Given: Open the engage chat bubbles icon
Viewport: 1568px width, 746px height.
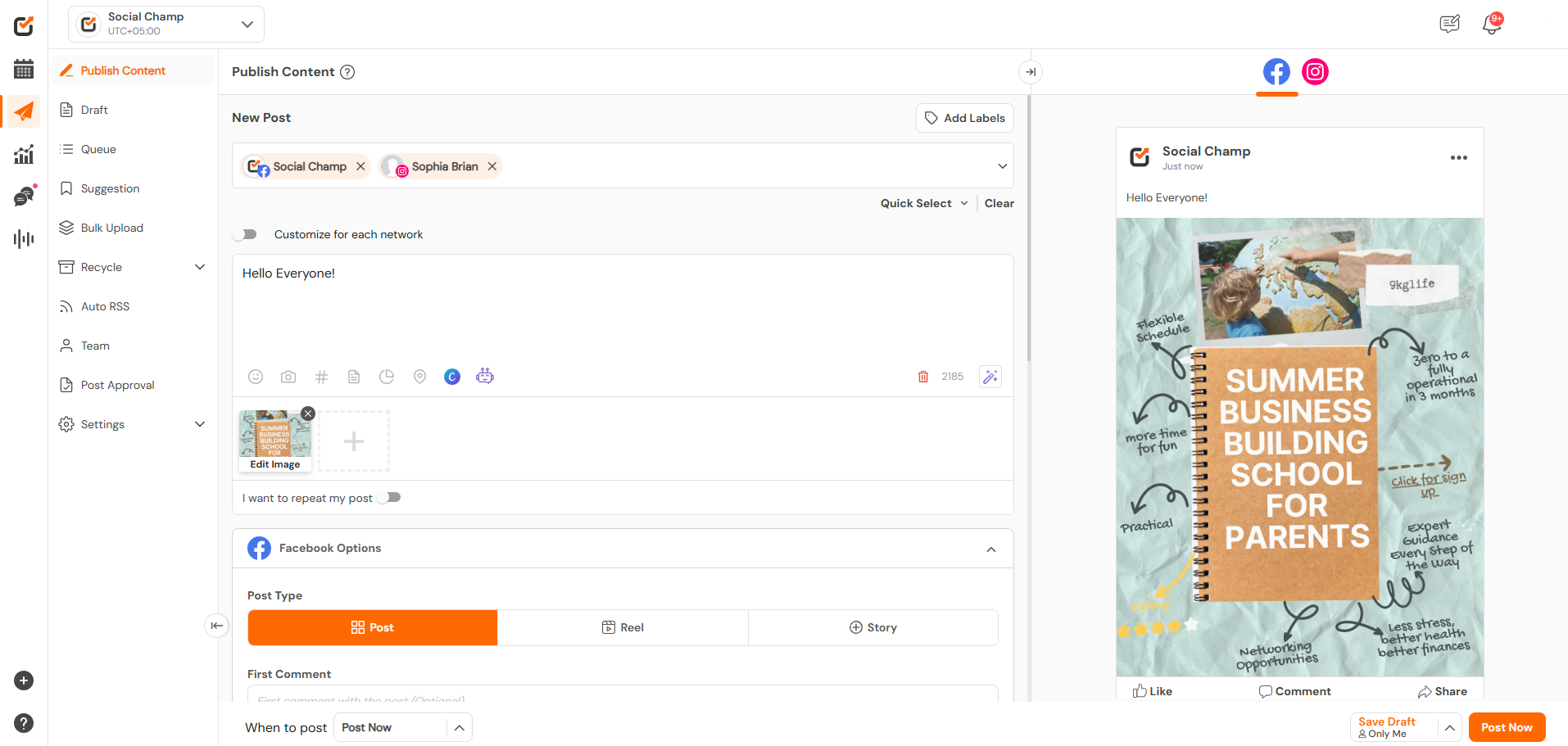Looking at the screenshot, I should [x=25, y=196].
